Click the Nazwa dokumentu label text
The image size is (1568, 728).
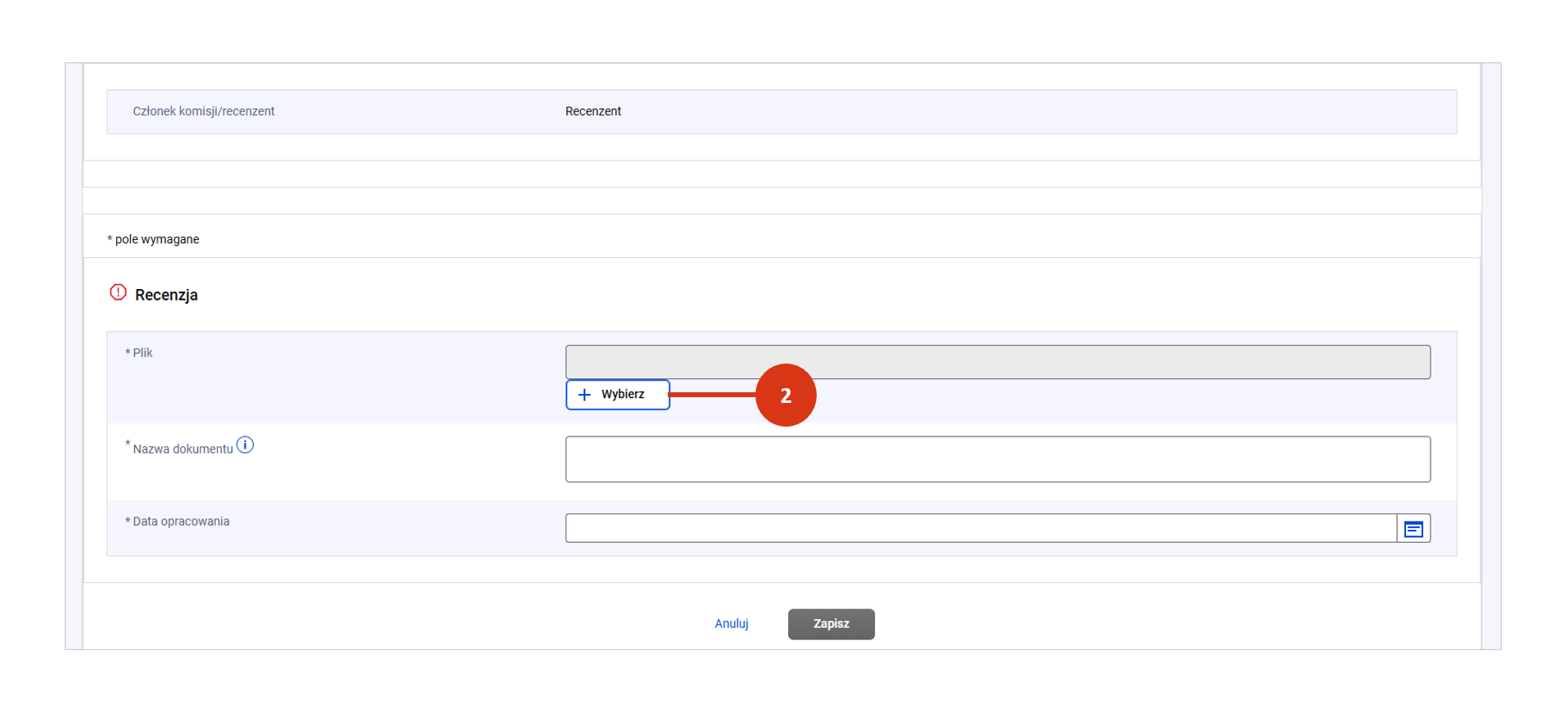pyautogui.click(x=182, y=449)
